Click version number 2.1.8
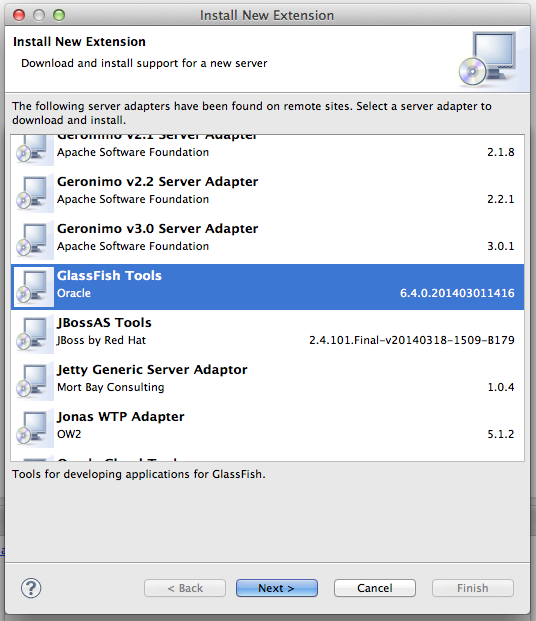 tap(501, 152)
